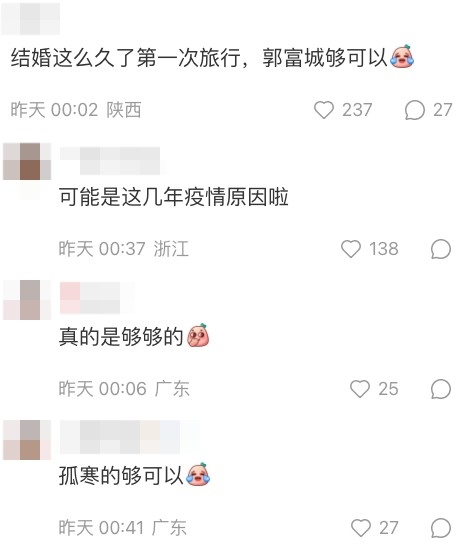This screenshot has width=461, height=549.
Task: Like the comment with 237 likes
Action: point(324,110)
